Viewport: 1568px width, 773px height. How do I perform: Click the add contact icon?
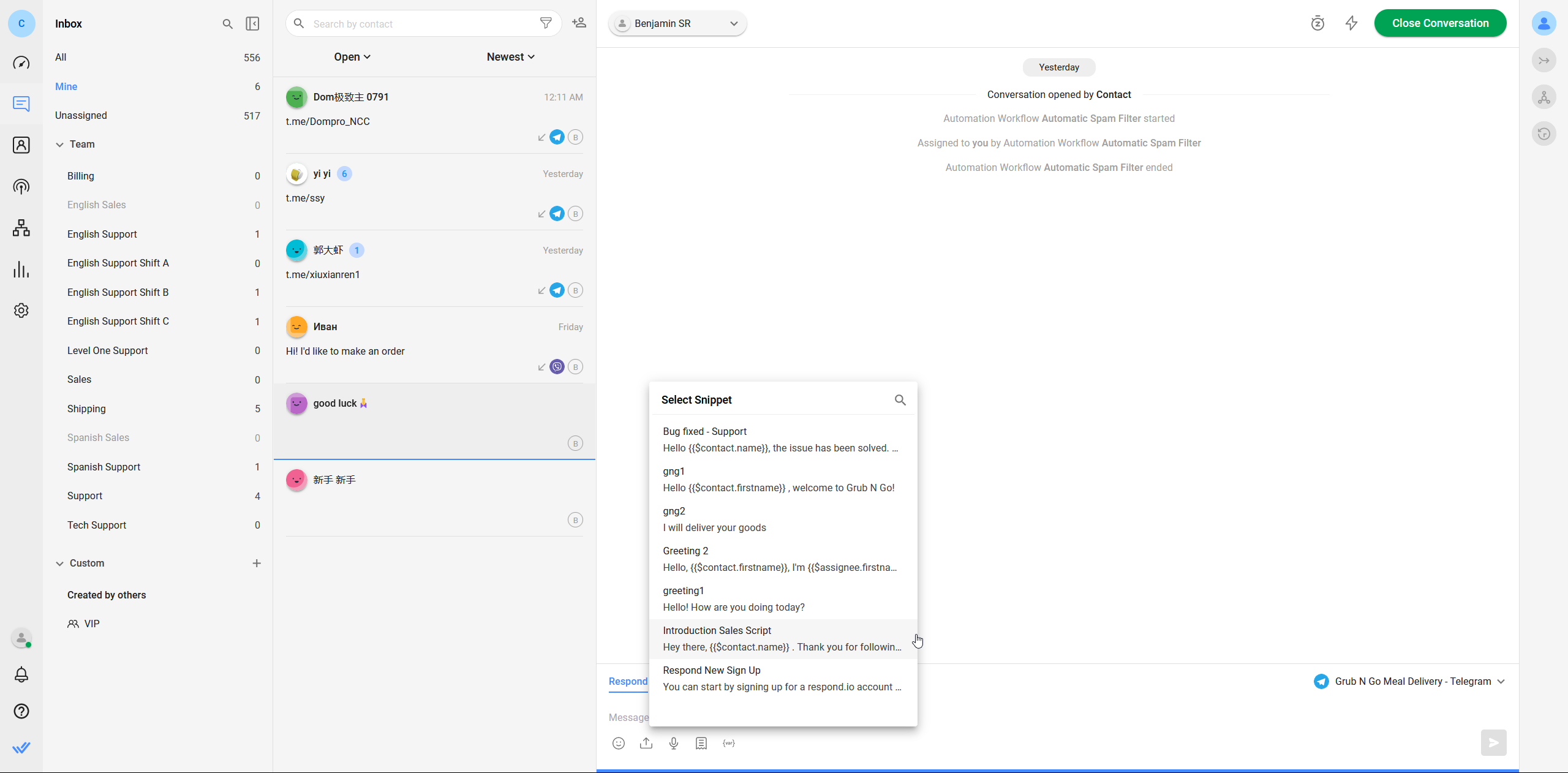point(579,23)
